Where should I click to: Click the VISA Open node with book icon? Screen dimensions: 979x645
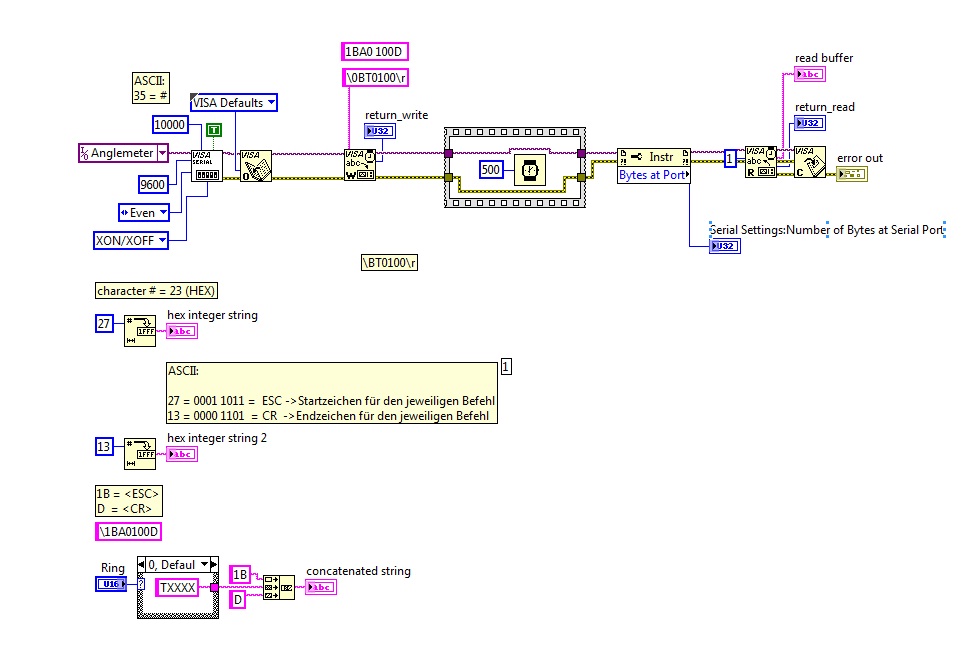click(256, 166)
